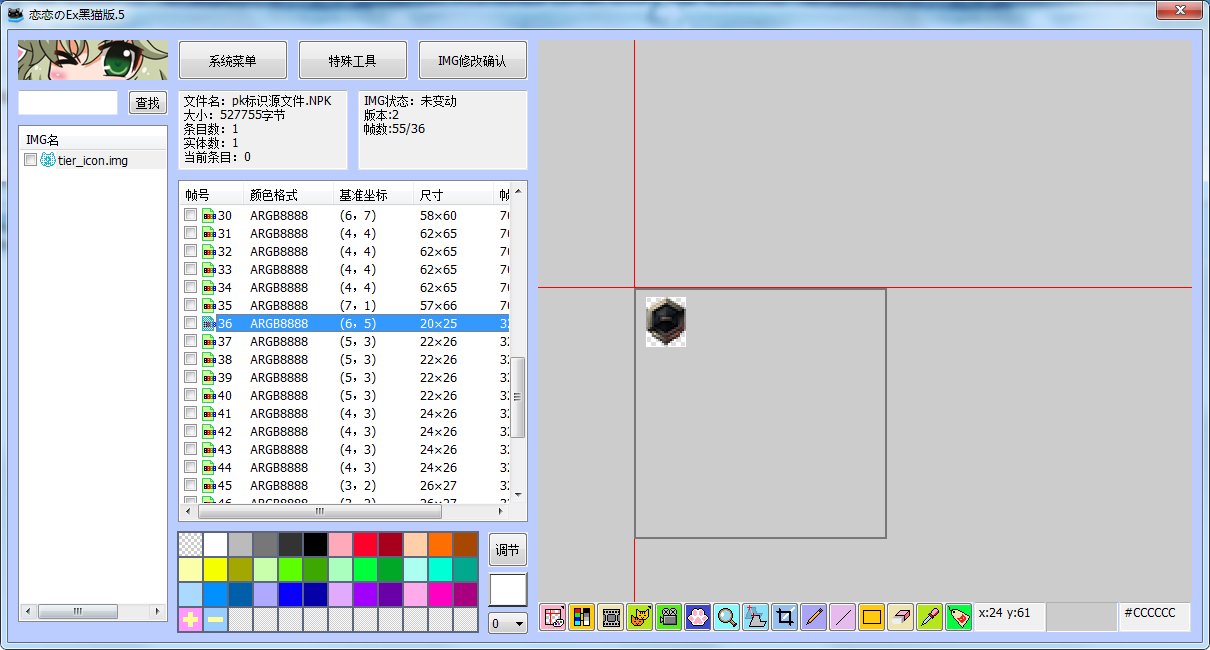This screenshot has width=1210, height=650.
Task: Click the 基准坐标 column header
Action: click(374, 195)
